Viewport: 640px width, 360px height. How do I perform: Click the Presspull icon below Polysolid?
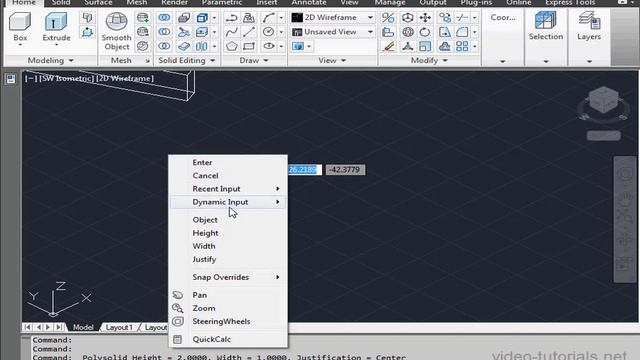pos(87,32)
